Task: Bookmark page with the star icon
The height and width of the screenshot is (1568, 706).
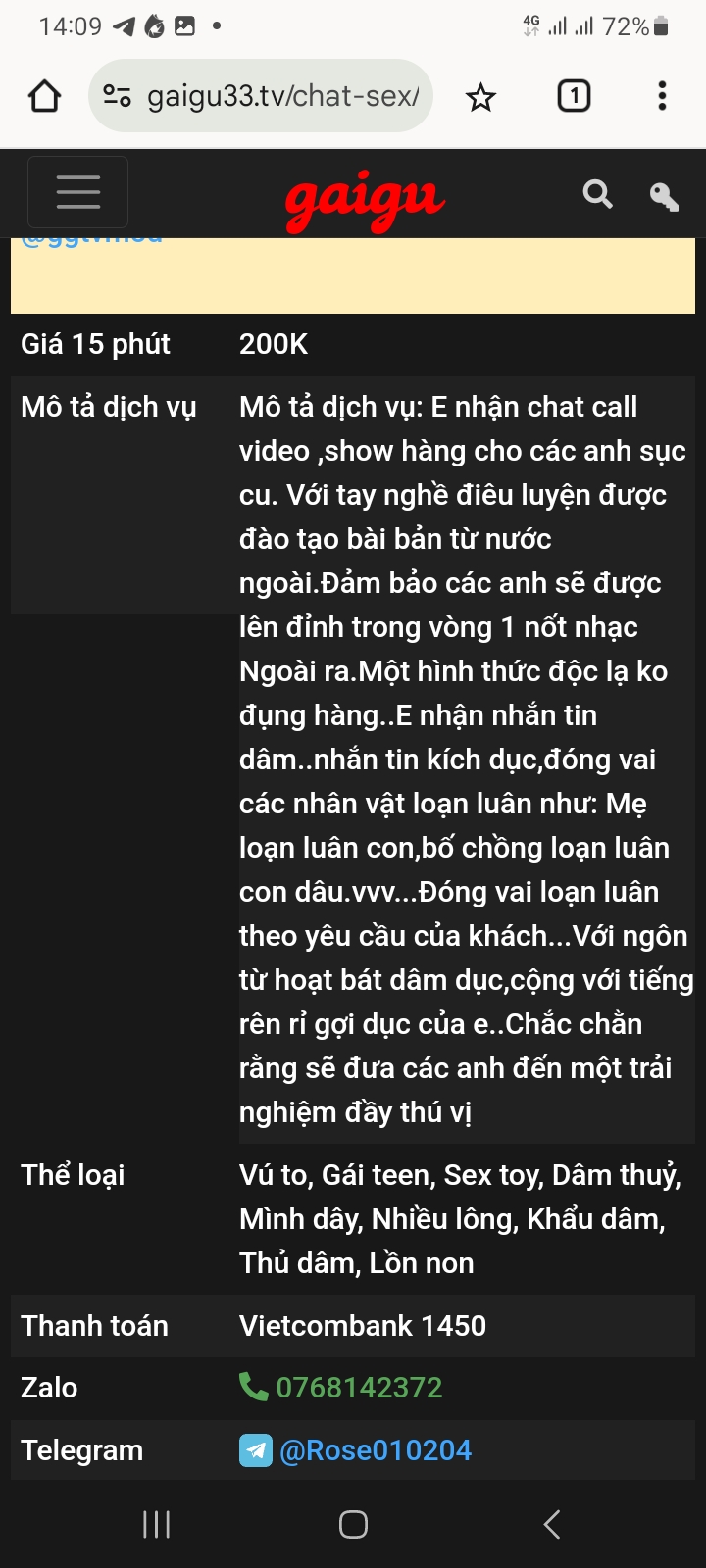Action: pyautogui.click(x=480, y=97)
